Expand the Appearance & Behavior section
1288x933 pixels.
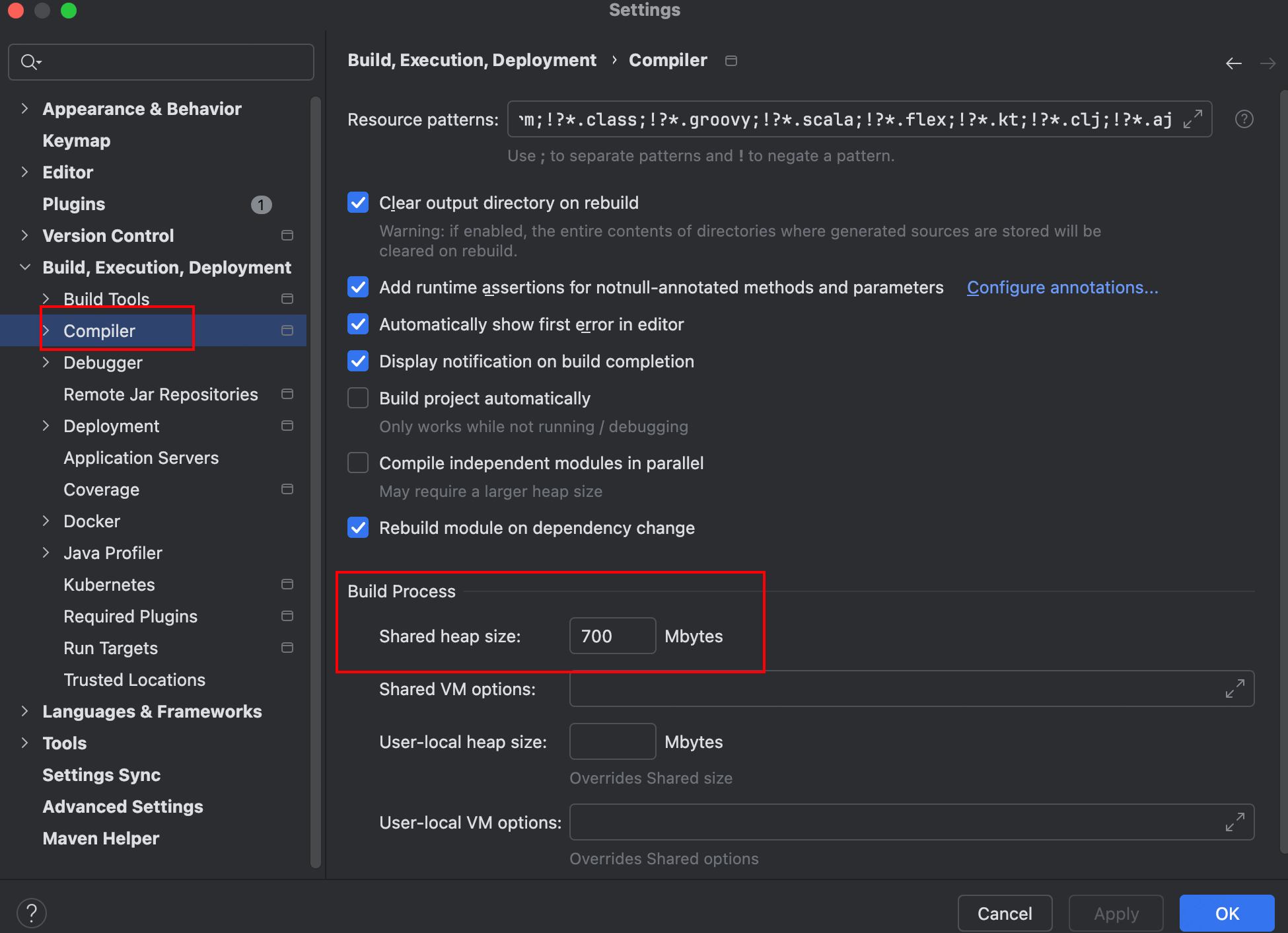[24, 108]
